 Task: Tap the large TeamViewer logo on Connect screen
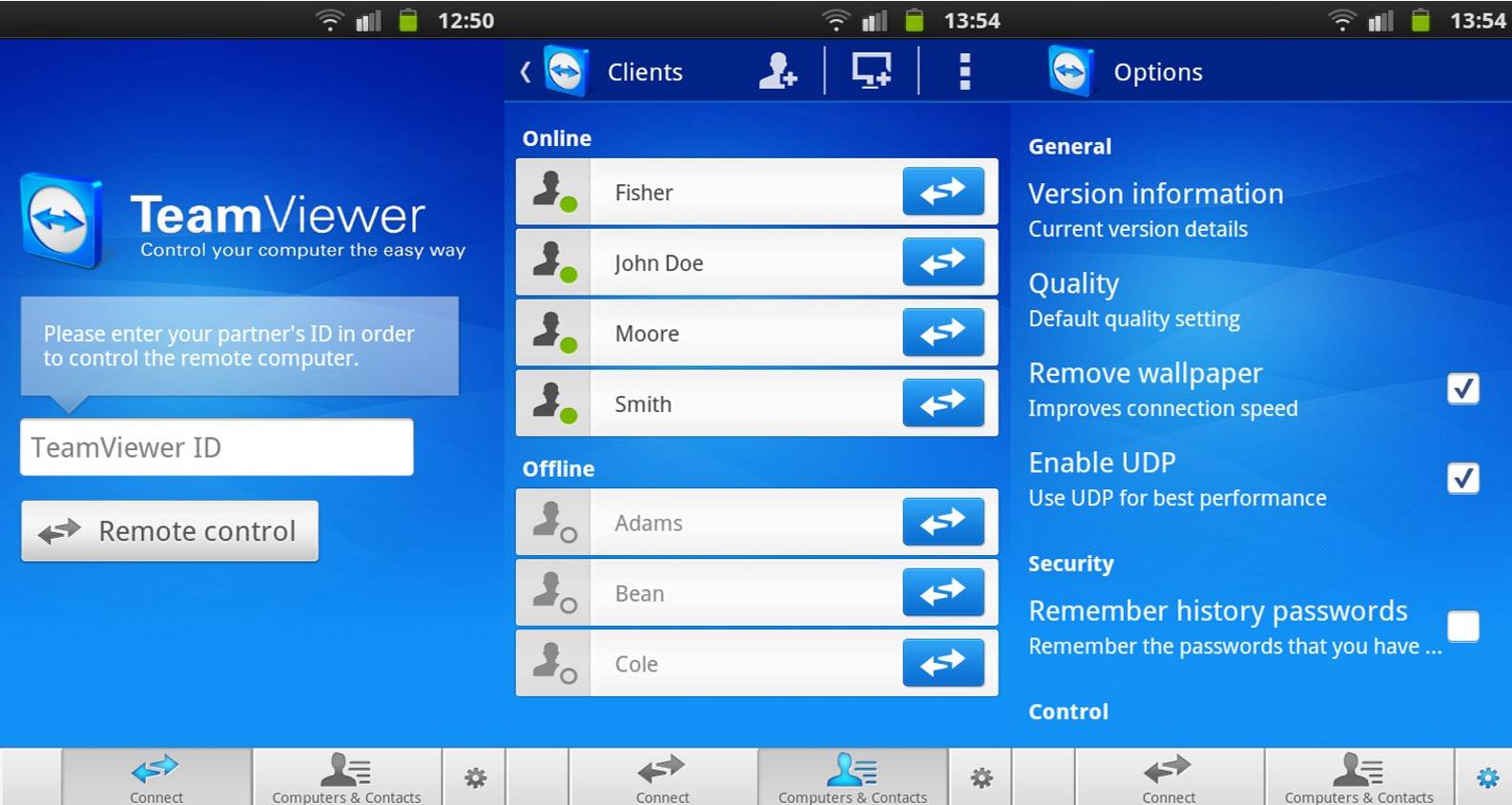coord(62,219)
